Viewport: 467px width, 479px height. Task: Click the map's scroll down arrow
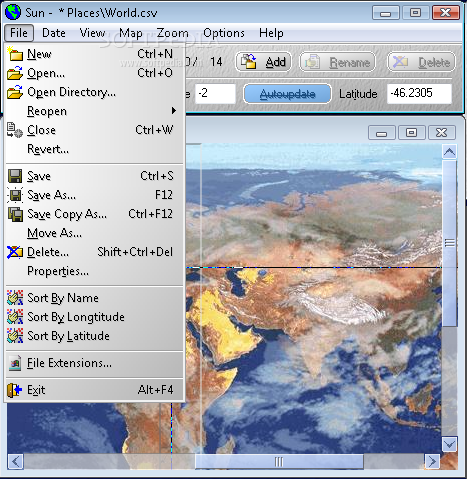449,444
